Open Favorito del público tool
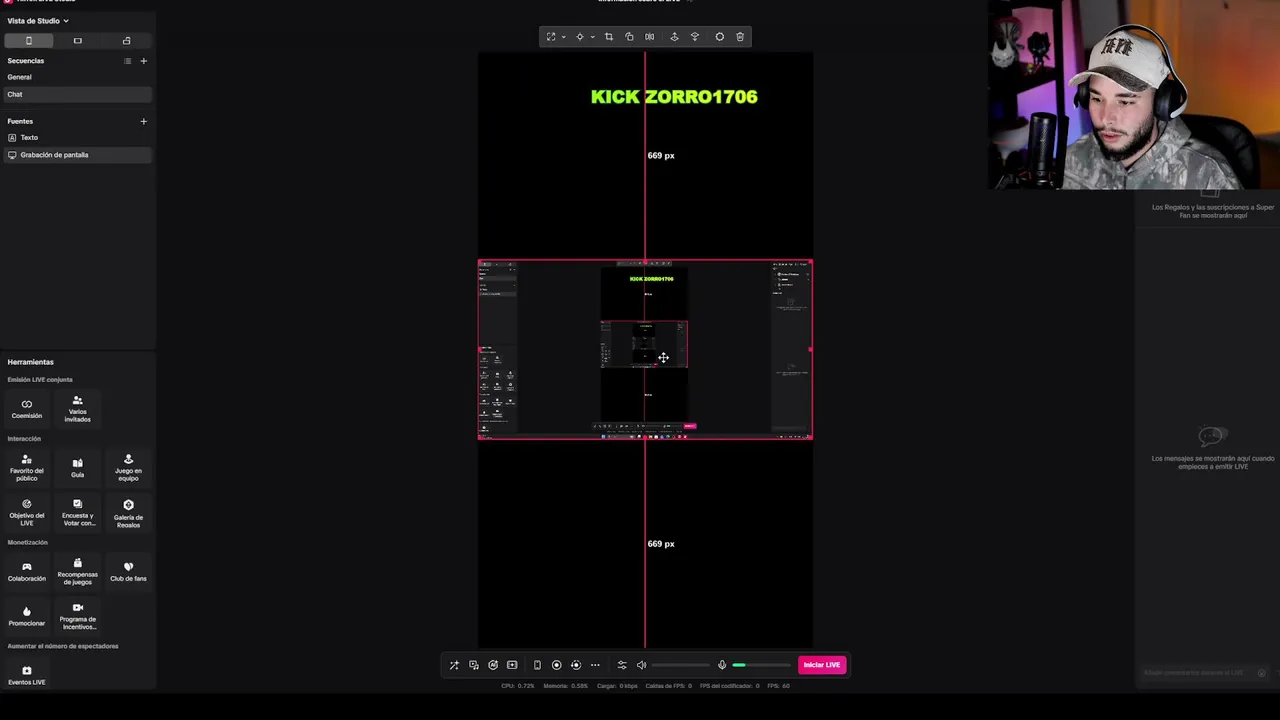 (27, 467)
